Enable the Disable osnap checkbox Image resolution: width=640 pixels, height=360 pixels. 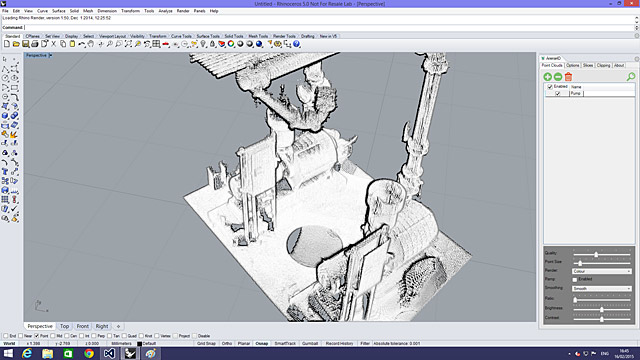coord(194,336)
